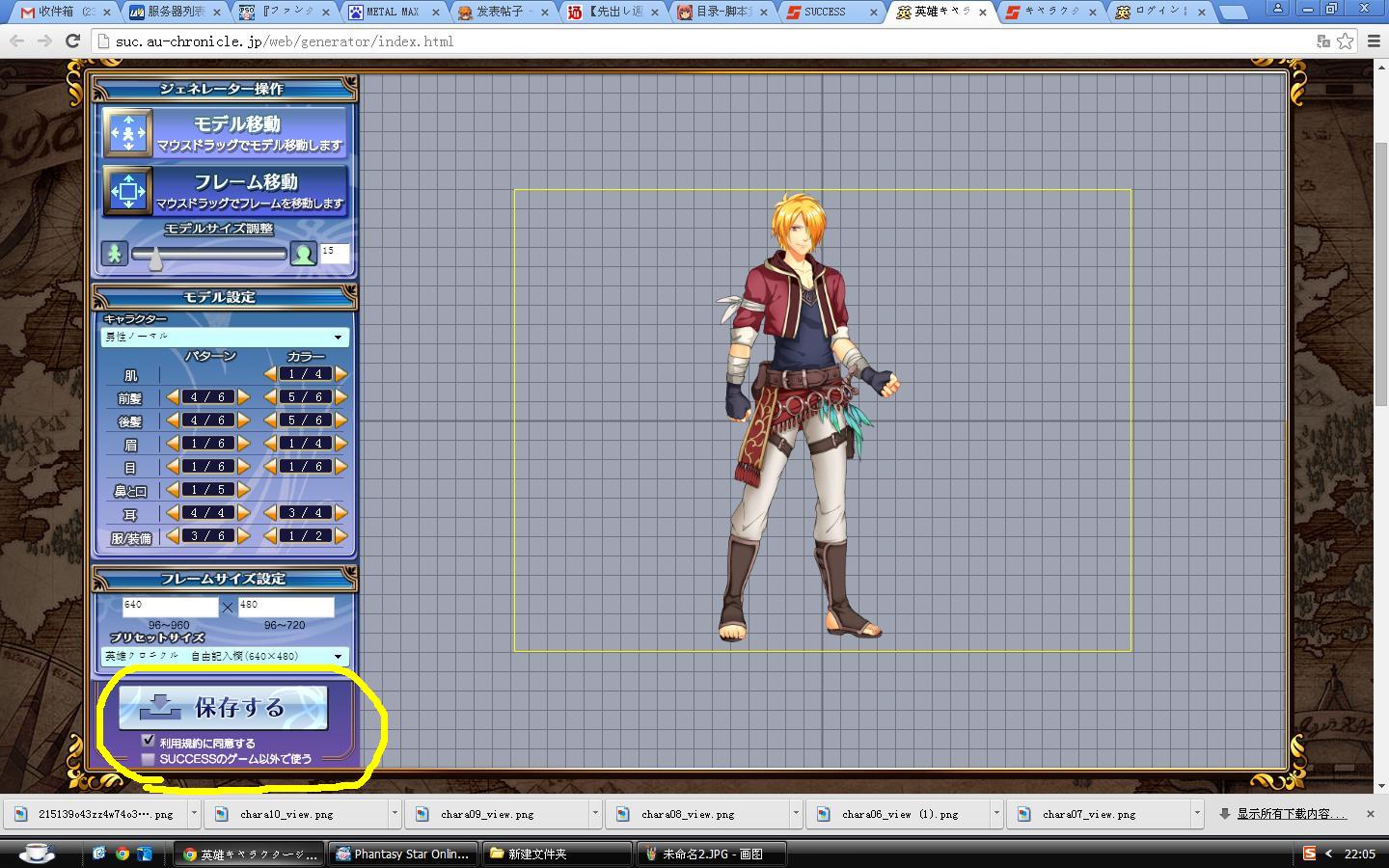Bookmark this page with the star icon
1389x868 pixels.
(x=1345, y=41)
